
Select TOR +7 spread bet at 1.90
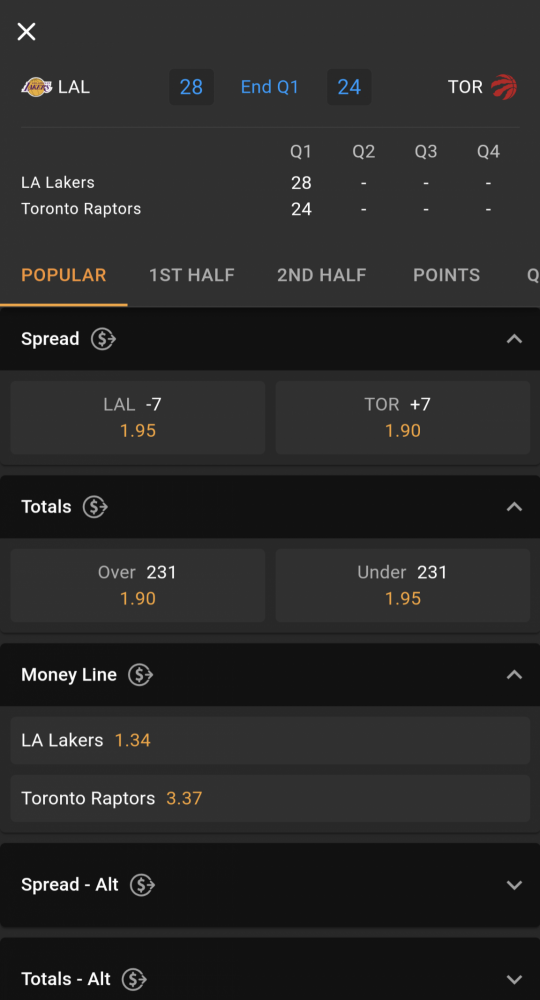tap(403, 417)
